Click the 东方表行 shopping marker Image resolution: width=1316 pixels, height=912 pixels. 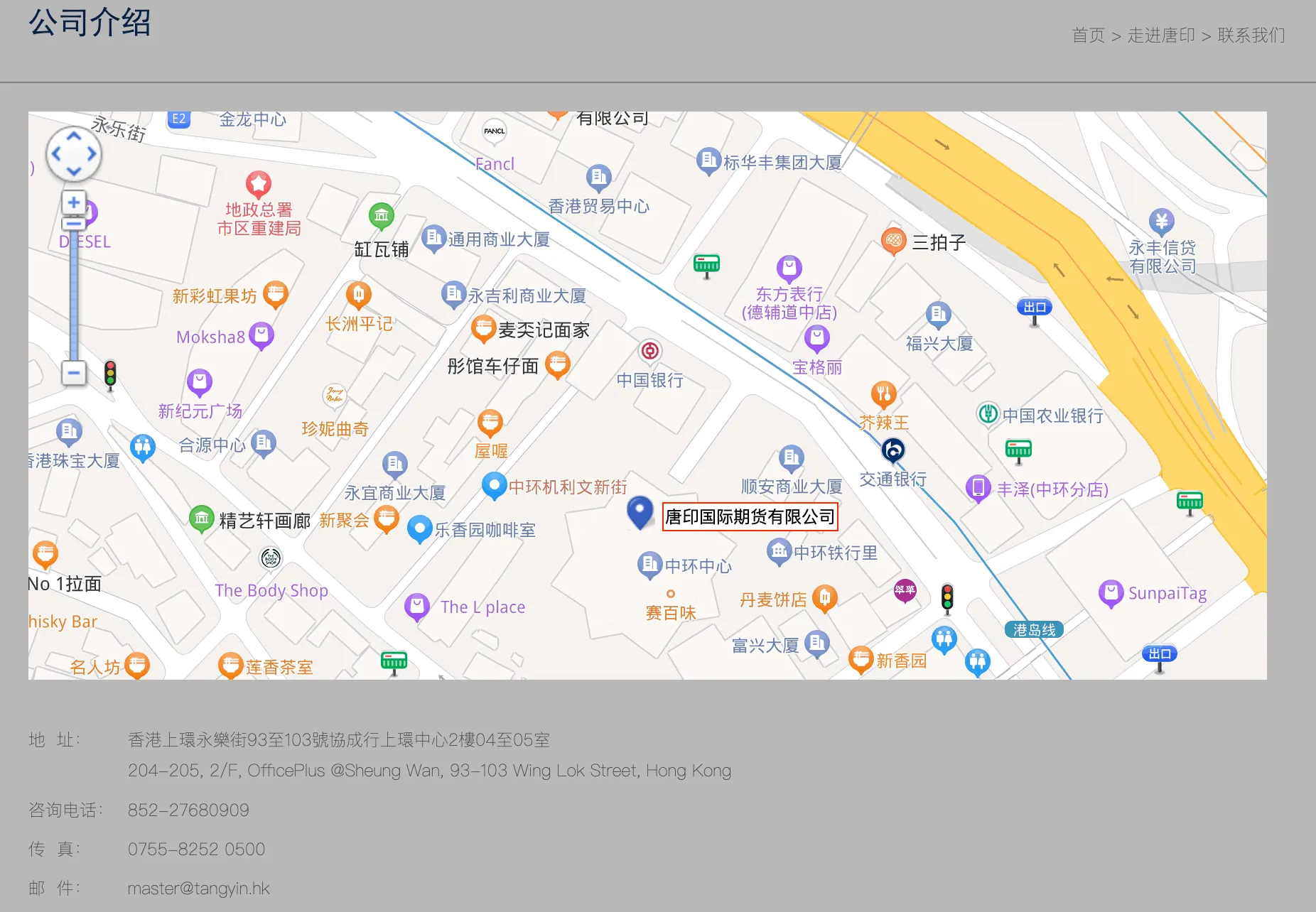pos(789,268)
